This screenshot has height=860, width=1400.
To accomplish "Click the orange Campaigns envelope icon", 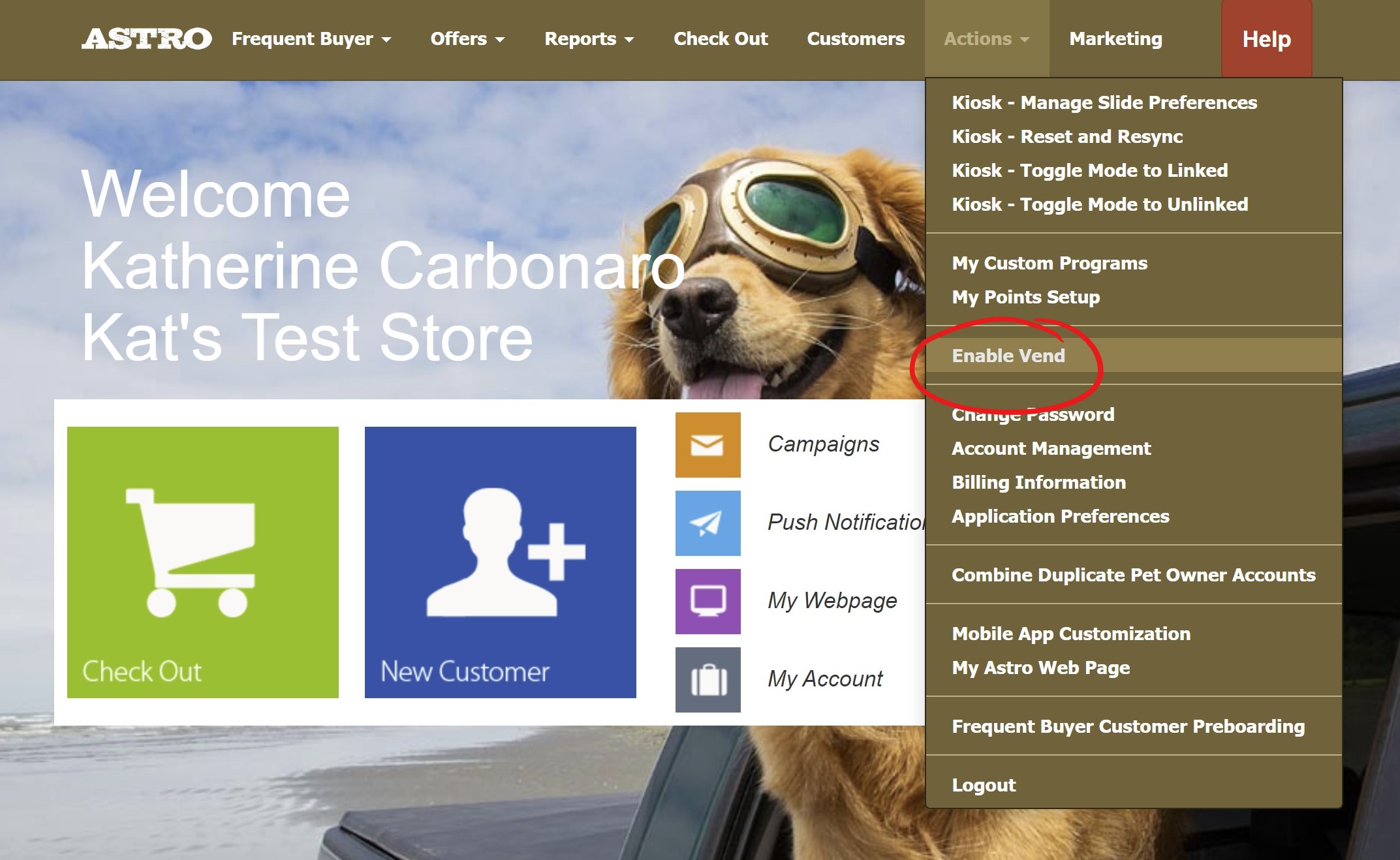I will pos(708,445).
